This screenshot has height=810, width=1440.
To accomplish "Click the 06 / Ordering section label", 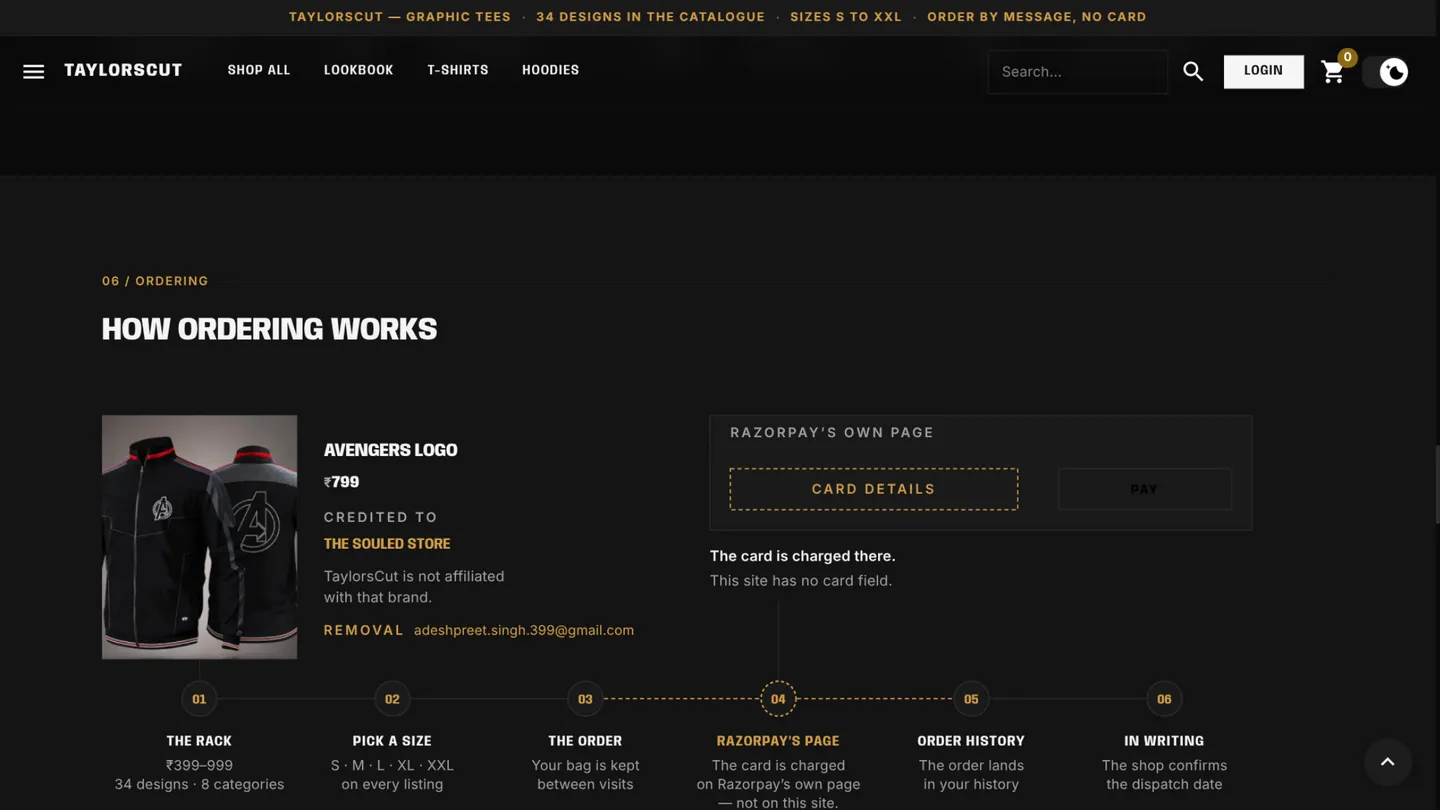I will (x=155, y=281).
